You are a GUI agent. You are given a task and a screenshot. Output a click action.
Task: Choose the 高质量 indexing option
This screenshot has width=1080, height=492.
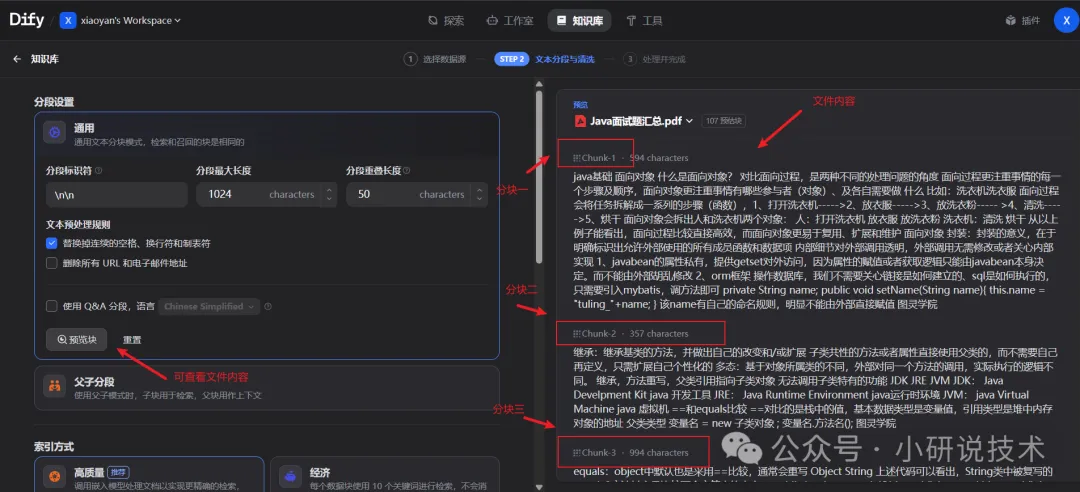coord(149,474)
